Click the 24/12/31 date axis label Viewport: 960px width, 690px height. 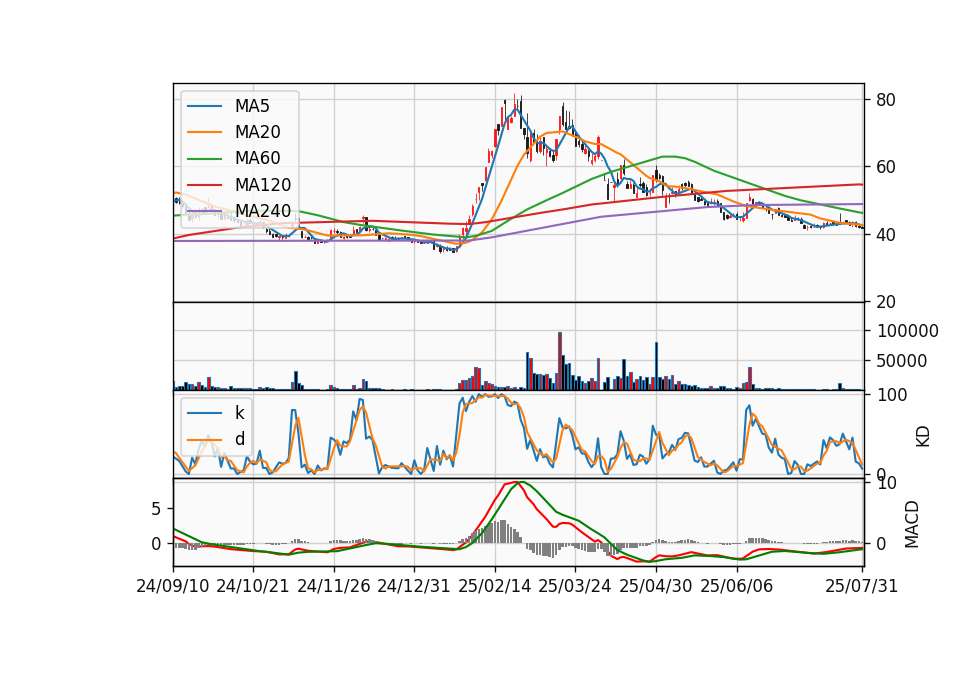414,587
